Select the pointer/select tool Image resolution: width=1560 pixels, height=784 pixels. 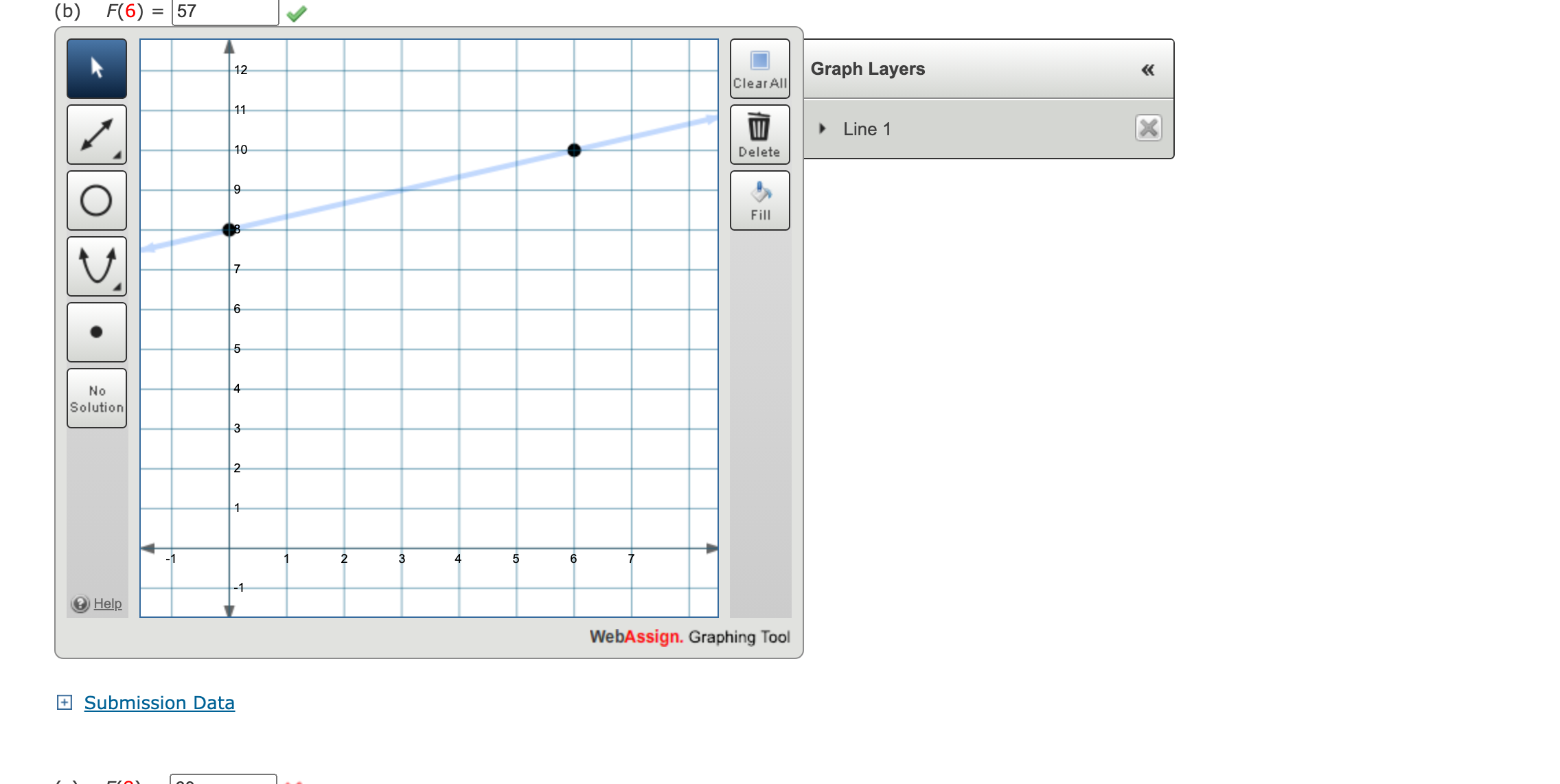point(96,69)
